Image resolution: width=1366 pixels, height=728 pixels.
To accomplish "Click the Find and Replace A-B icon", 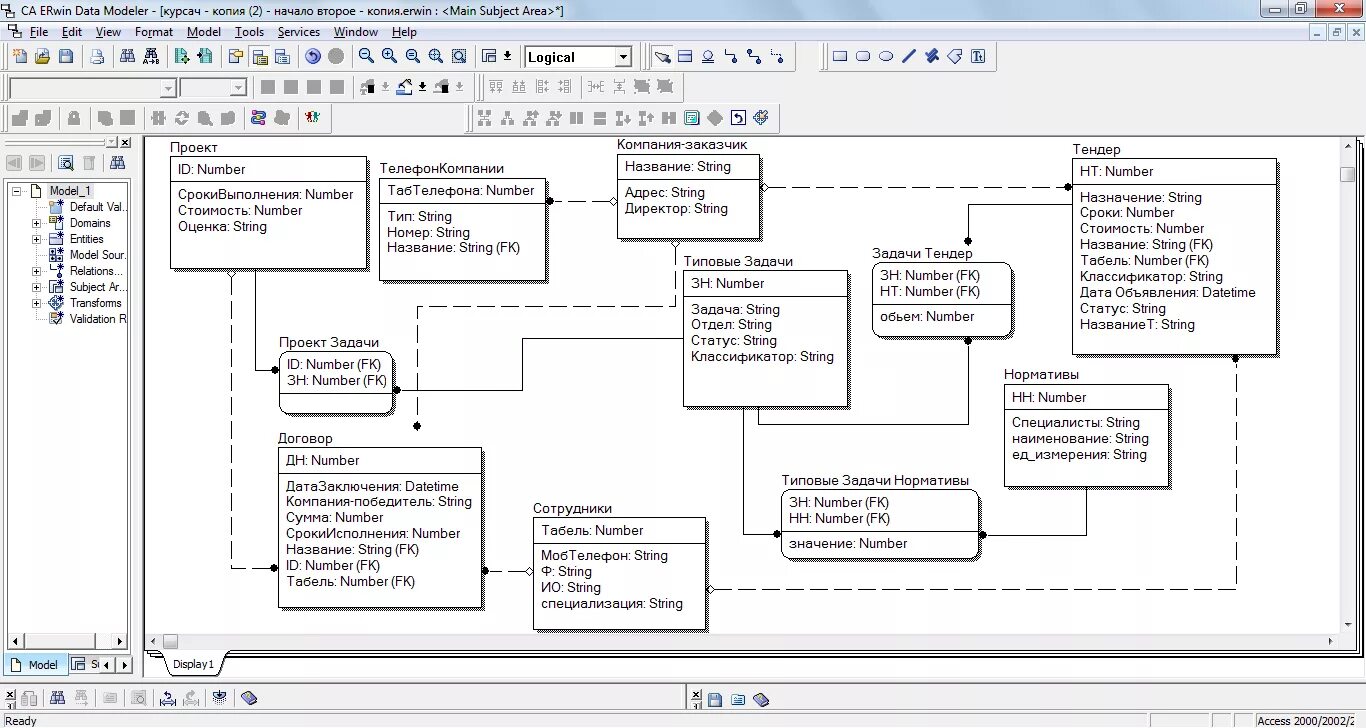I will click(151, 57).
